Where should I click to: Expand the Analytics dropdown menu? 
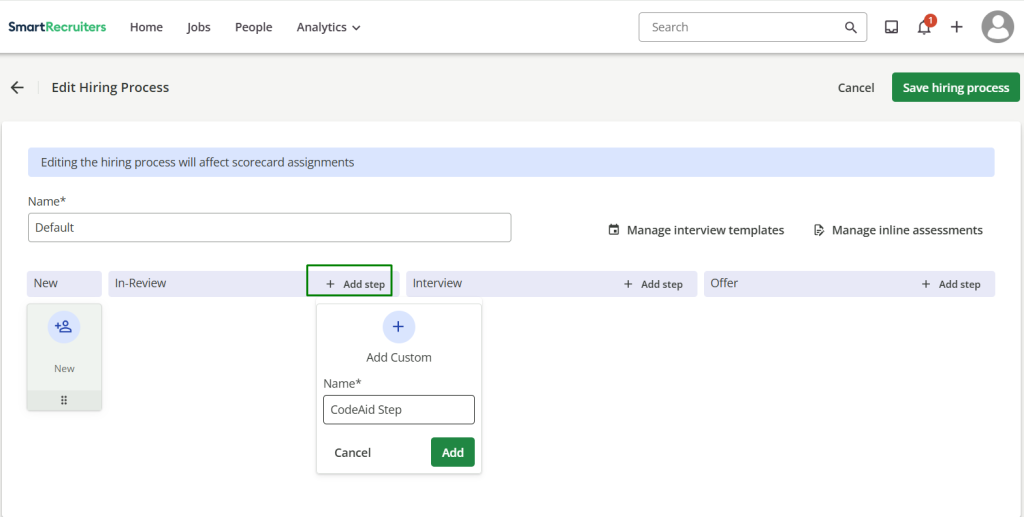click(x=328, y=27)
